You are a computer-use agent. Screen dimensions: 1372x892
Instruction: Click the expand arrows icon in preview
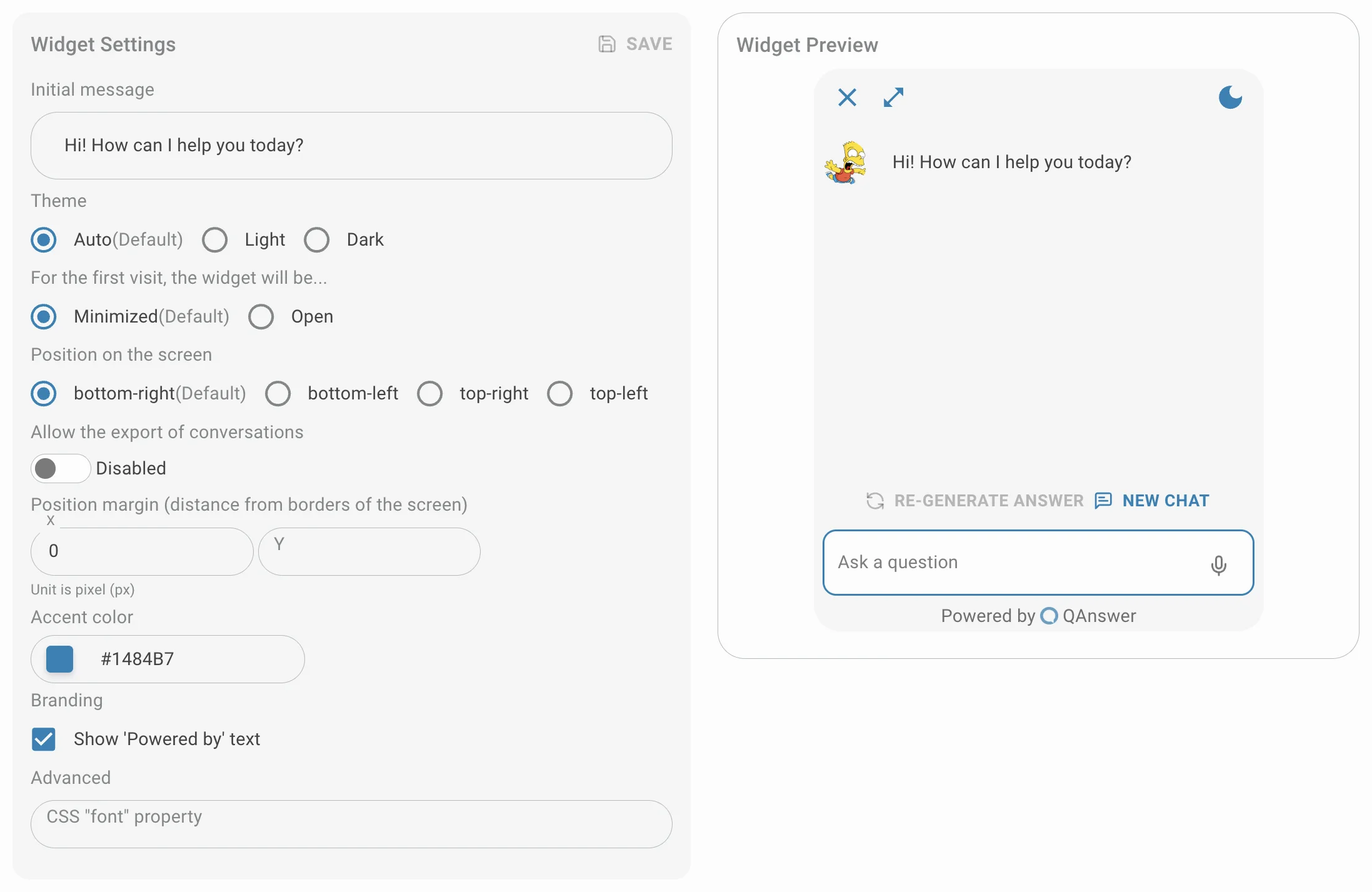(893, 98)
